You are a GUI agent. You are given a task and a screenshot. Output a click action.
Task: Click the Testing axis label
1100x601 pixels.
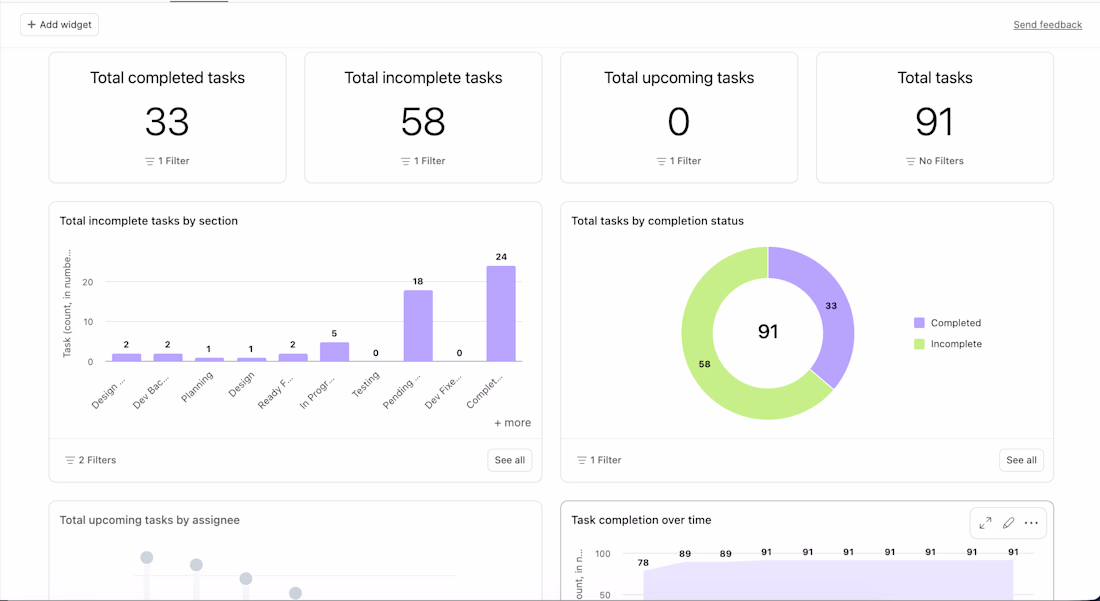click(365, 384)
